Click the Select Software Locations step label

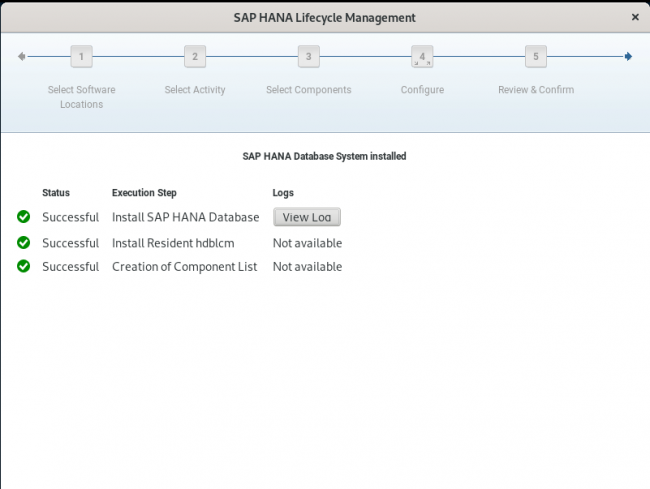pyautogui.click(x=81, y=97)
